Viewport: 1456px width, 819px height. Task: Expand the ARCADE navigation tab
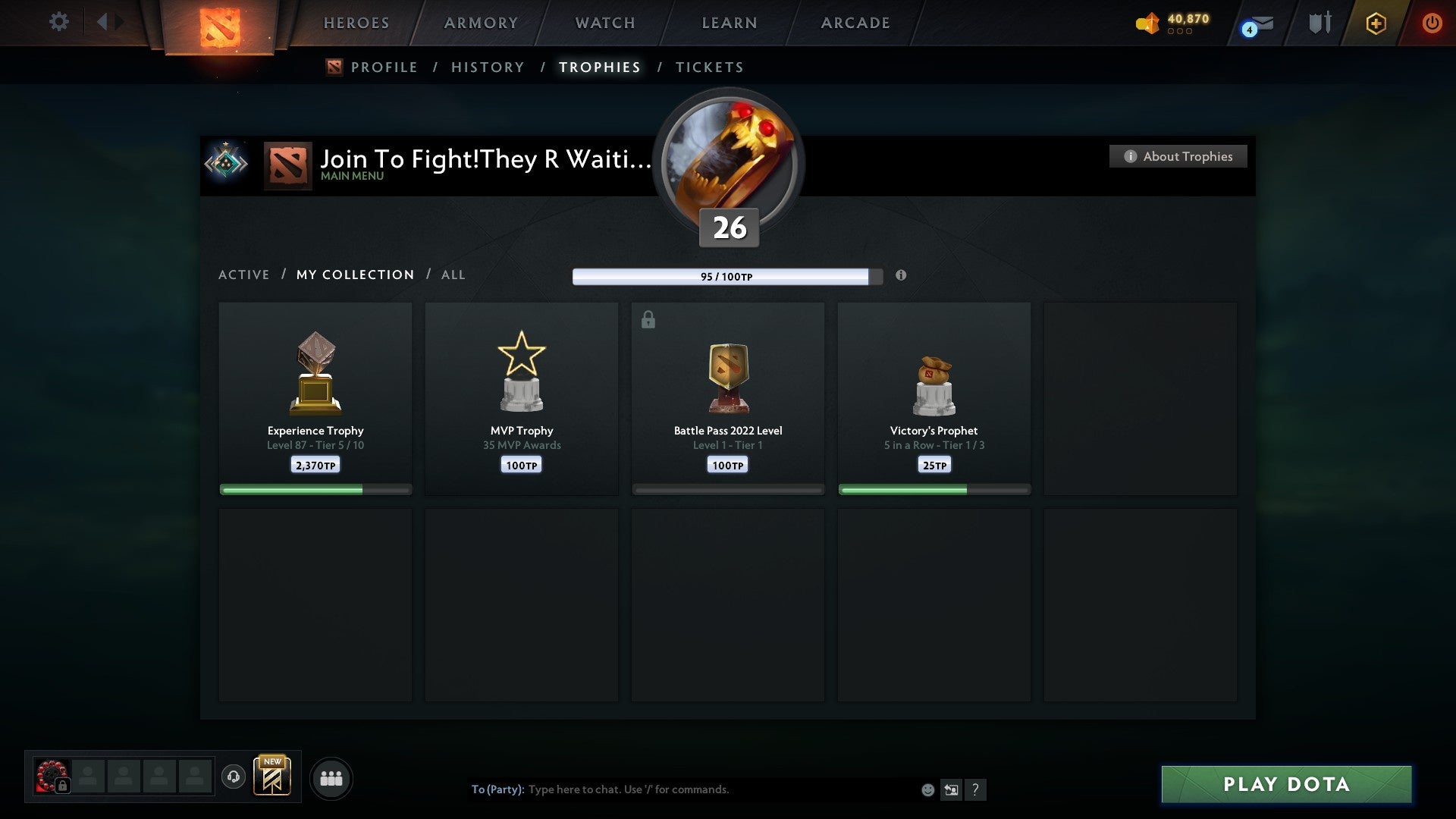point(856,21)
